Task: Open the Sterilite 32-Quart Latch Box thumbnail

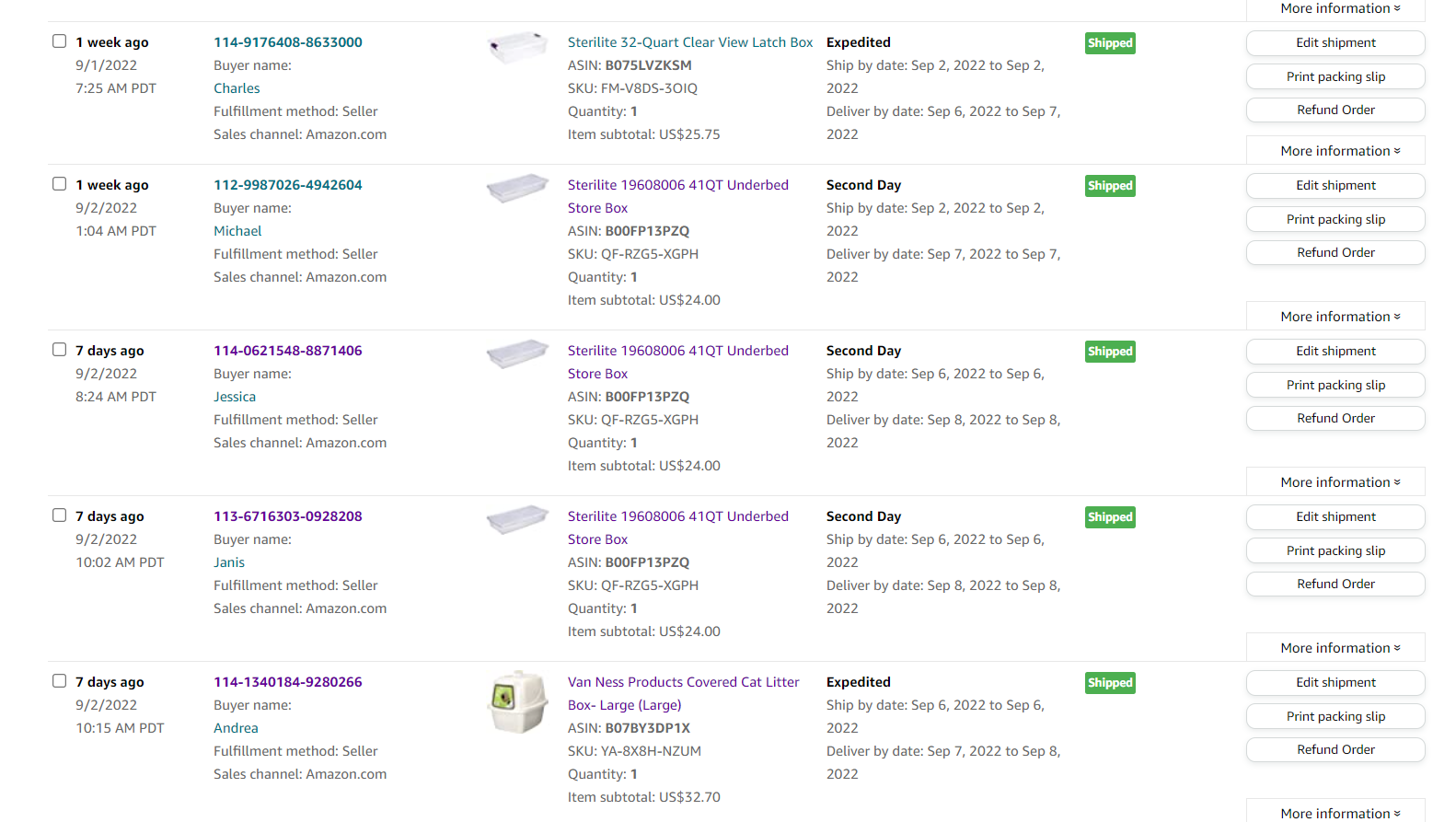Action: click(x=517, y=46)
